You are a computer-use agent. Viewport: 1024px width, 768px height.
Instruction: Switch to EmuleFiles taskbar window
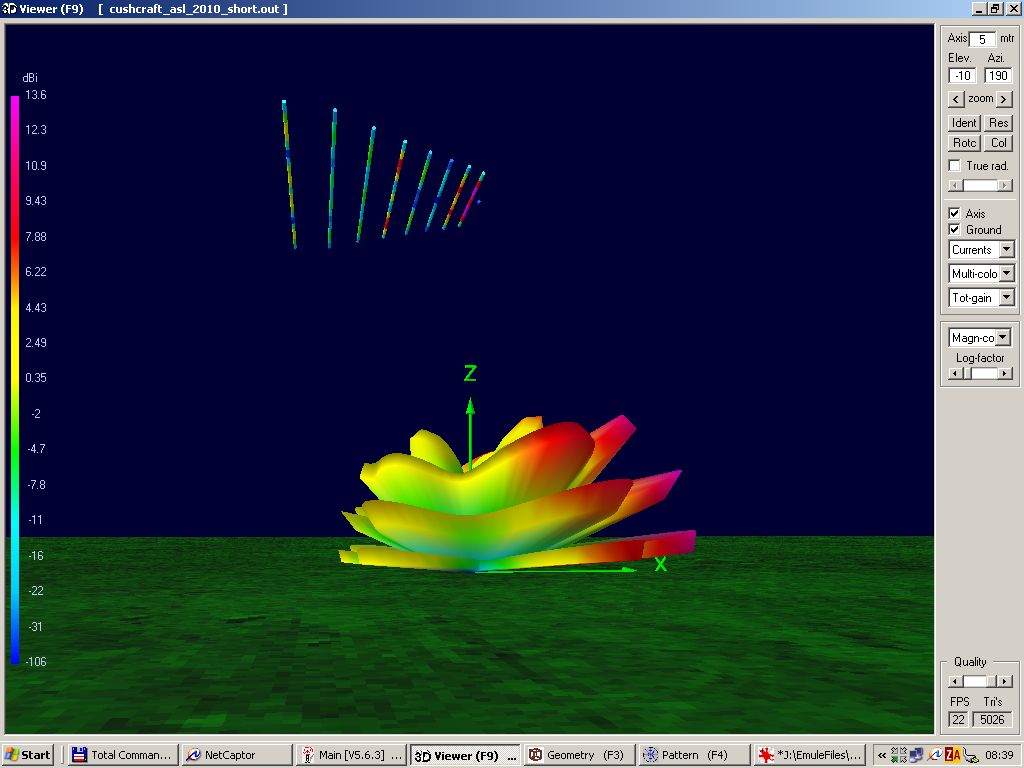[x=808, y=755]
